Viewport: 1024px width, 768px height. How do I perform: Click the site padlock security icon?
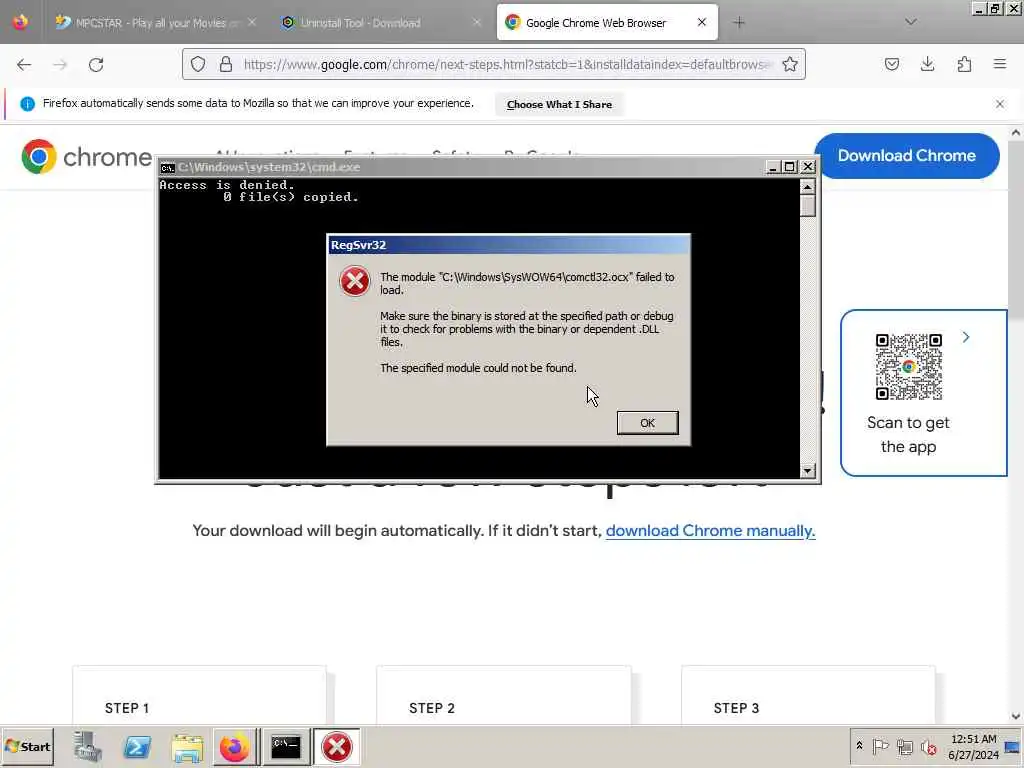(x=226, y=64)
